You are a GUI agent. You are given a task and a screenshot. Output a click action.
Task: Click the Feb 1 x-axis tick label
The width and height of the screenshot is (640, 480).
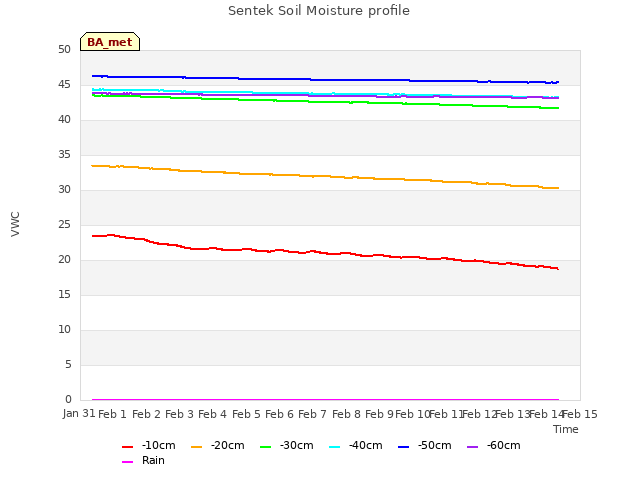pos(113,414)
